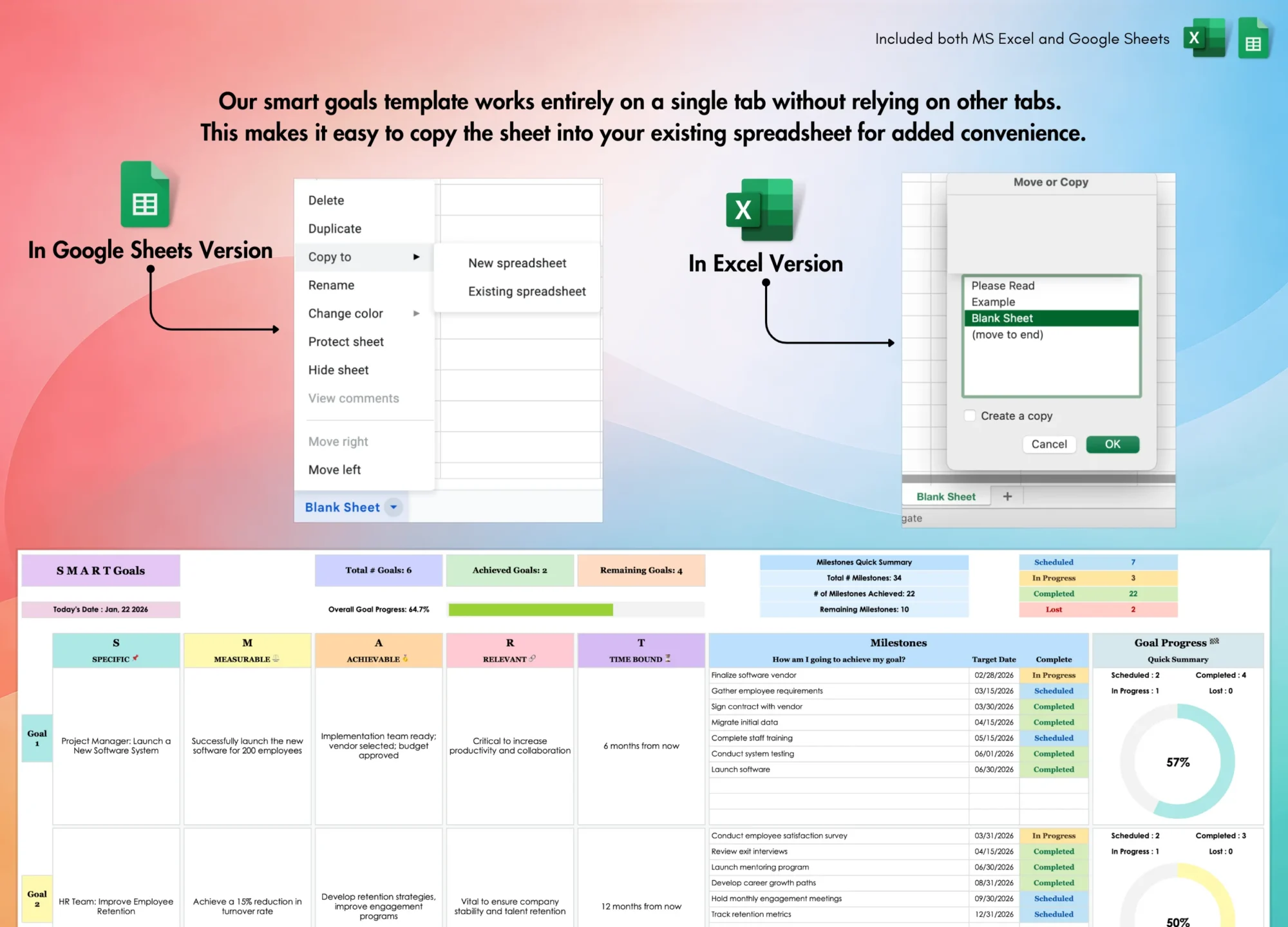This screenshot has height=927, width=1288.
Task: Click Cancel in Move or Copy dialog
Action: (1049, 444)
